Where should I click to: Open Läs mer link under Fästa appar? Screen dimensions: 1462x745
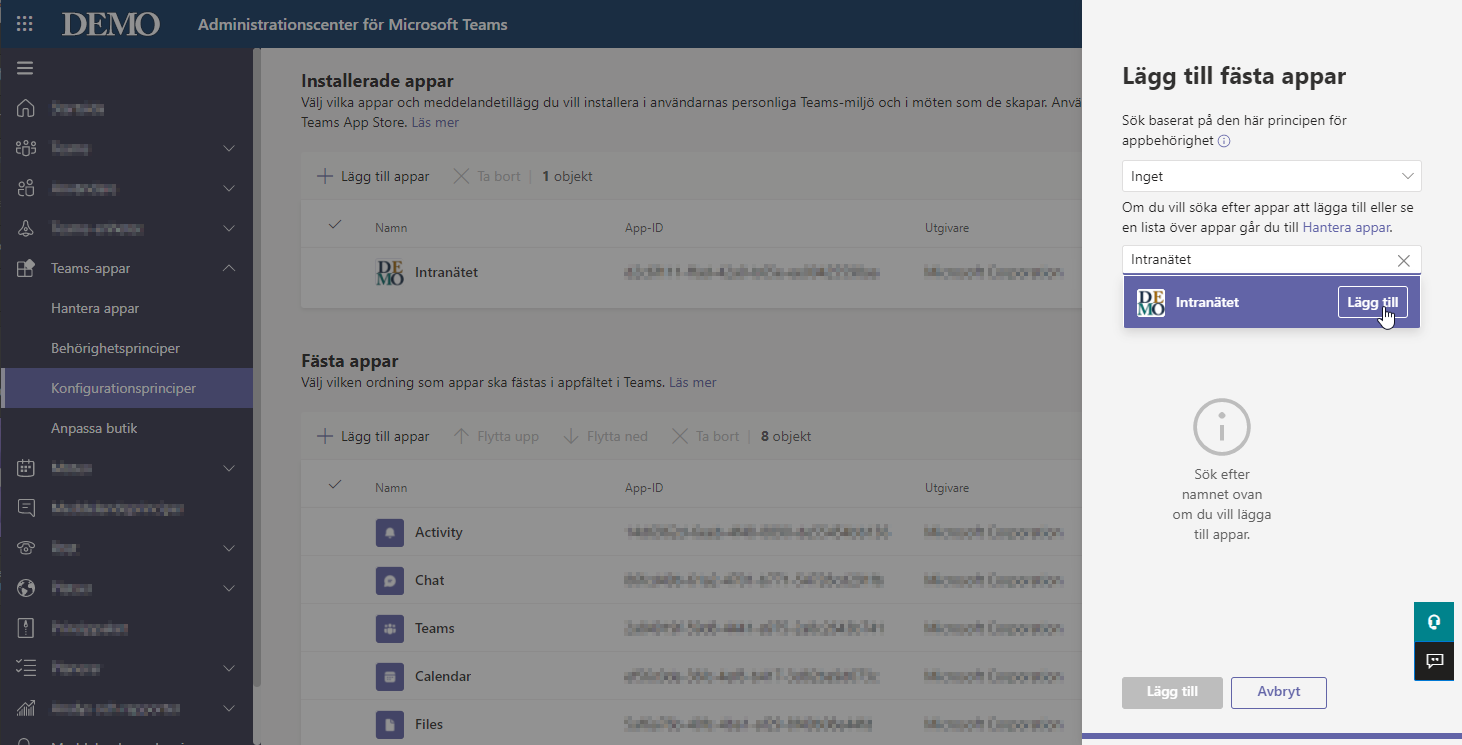(x=693, y=382)
